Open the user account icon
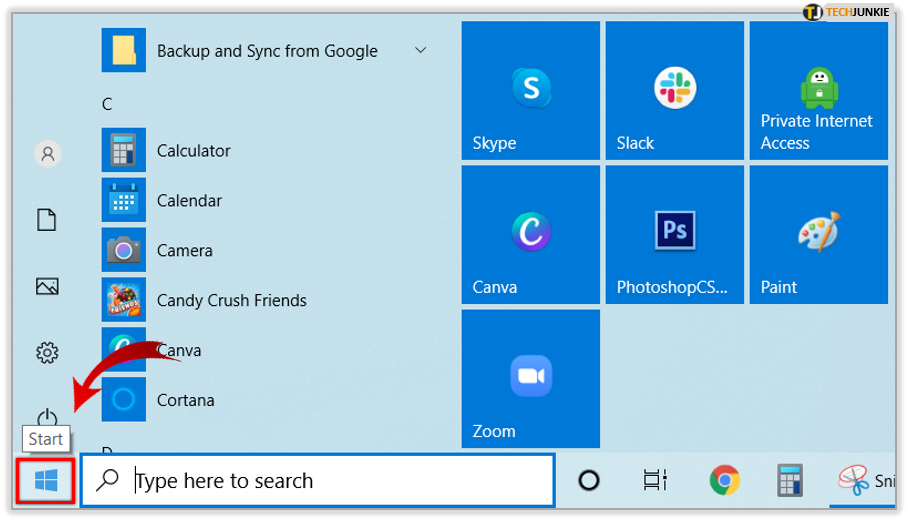The width and height of the screenshot is (908, 521). tap(47, 154)
